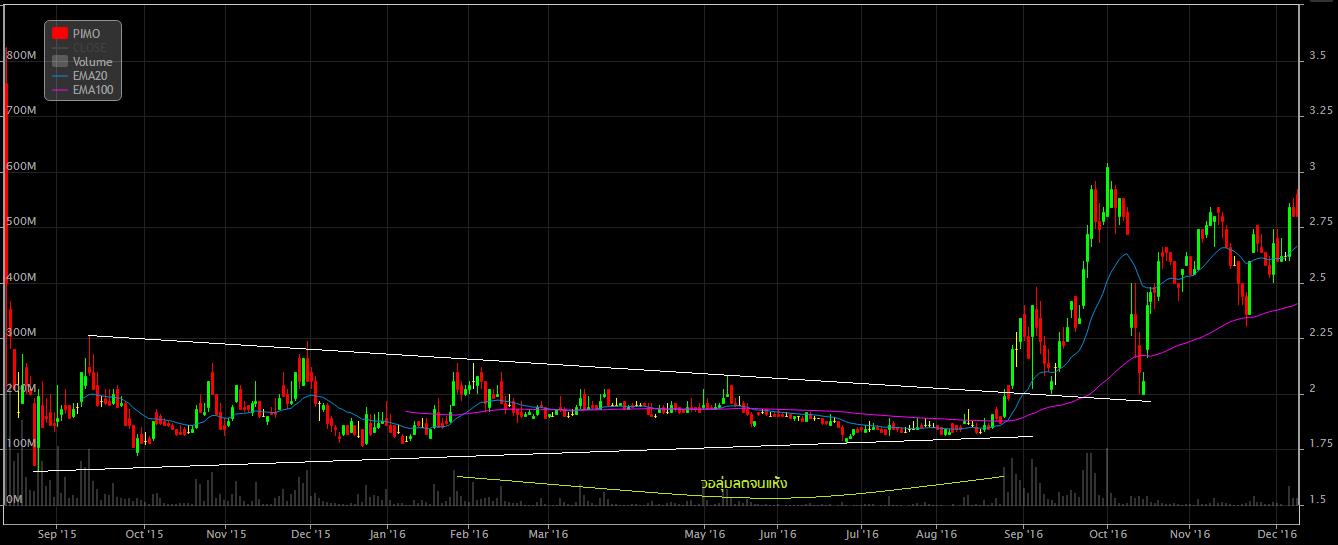Click the Nov '15 date label
The image size is (1338, 545).
(227, 535)
